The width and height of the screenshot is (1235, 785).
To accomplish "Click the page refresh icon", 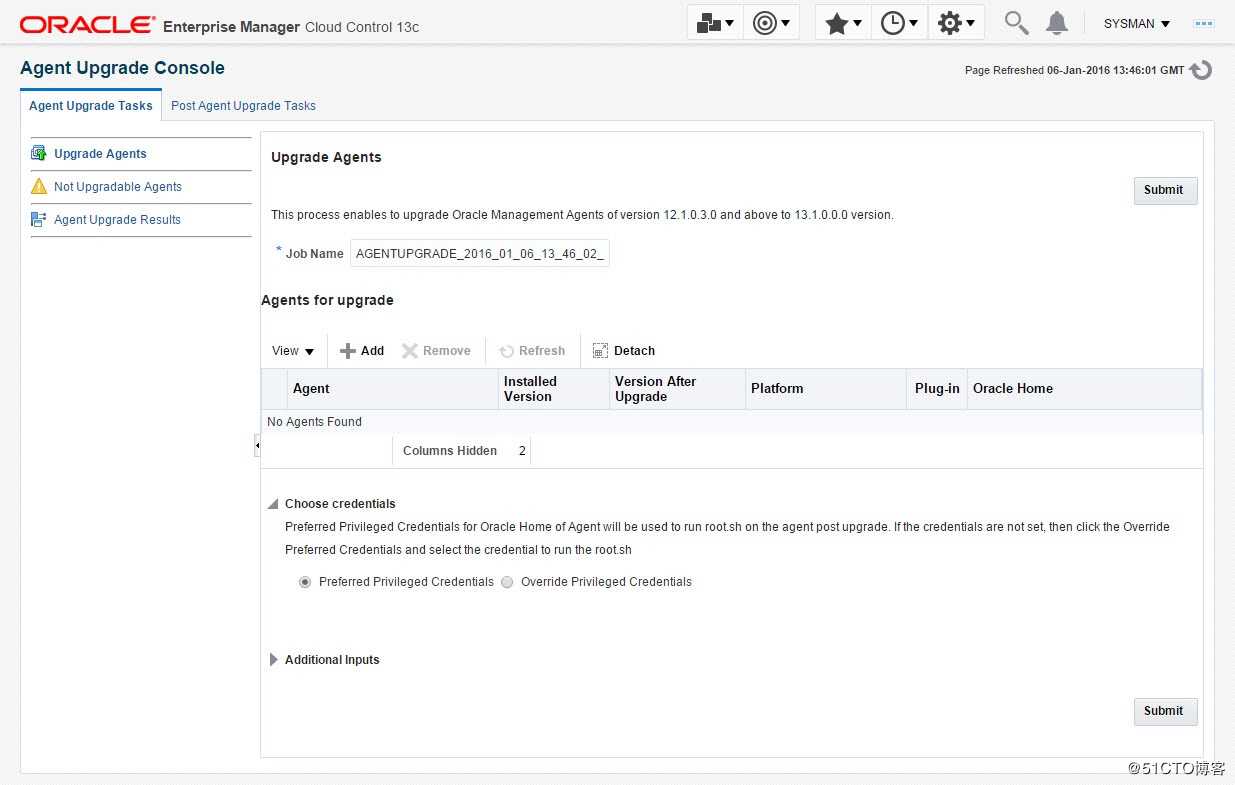I will coord(1201,70).
